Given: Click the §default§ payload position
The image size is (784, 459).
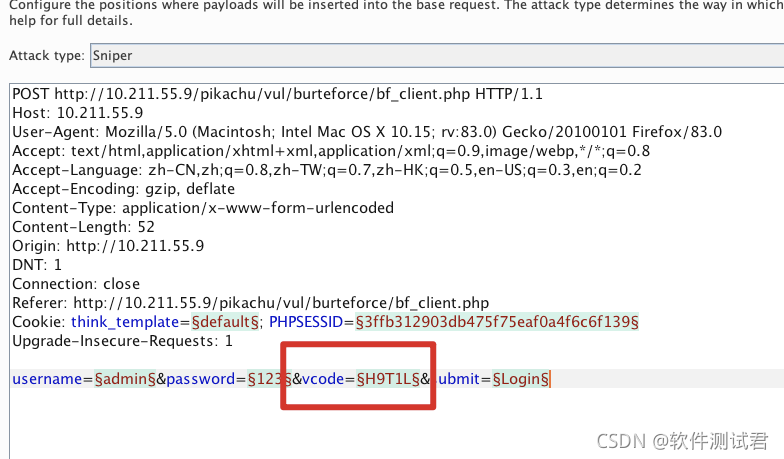Looking at the screenshot, I should point(226,322).
